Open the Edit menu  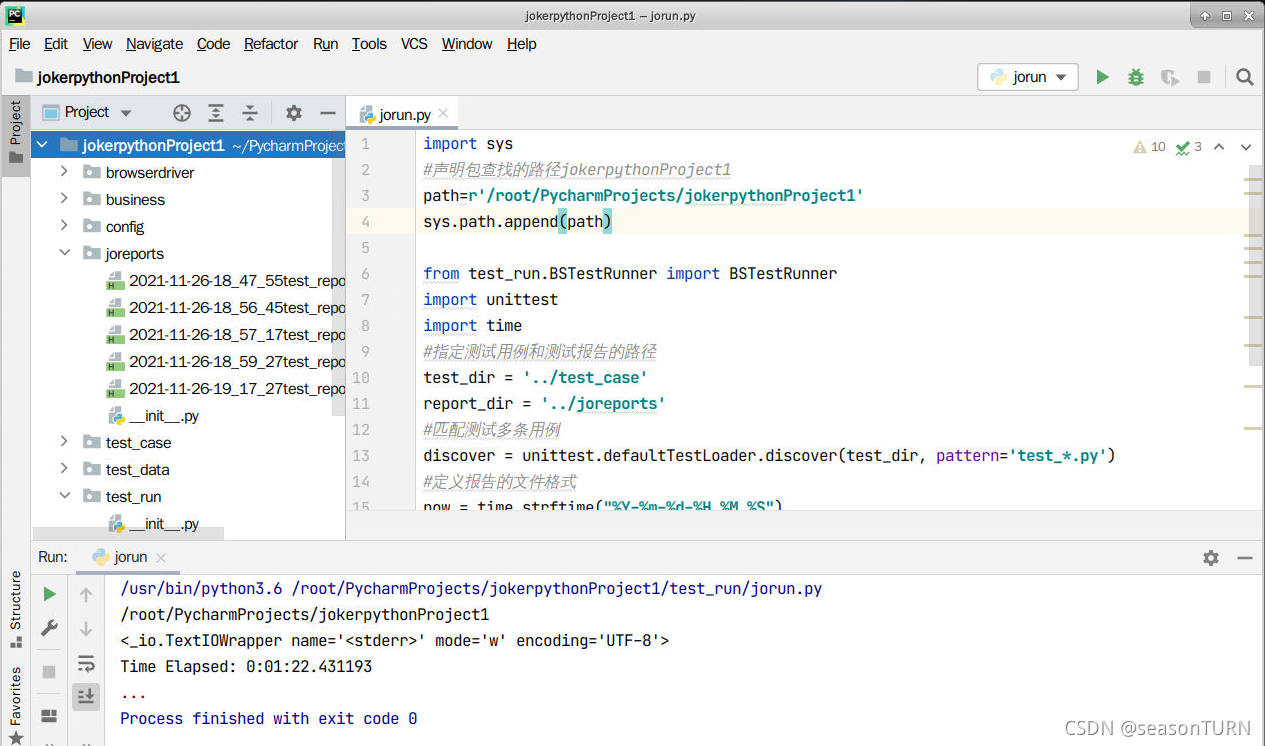click(x=56, y=44)
